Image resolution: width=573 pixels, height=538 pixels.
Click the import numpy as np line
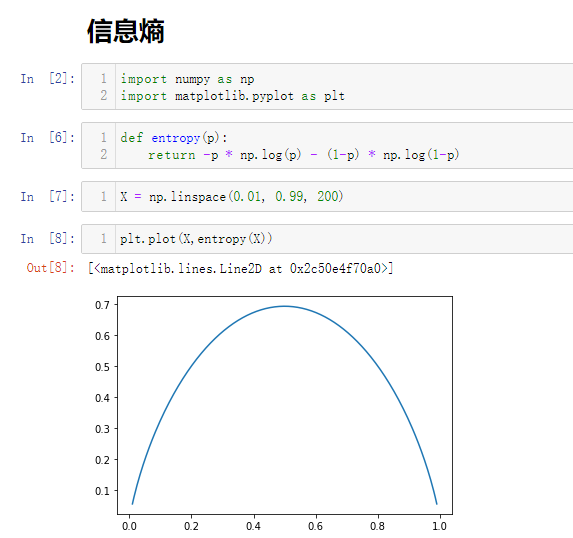click(187, 79)
